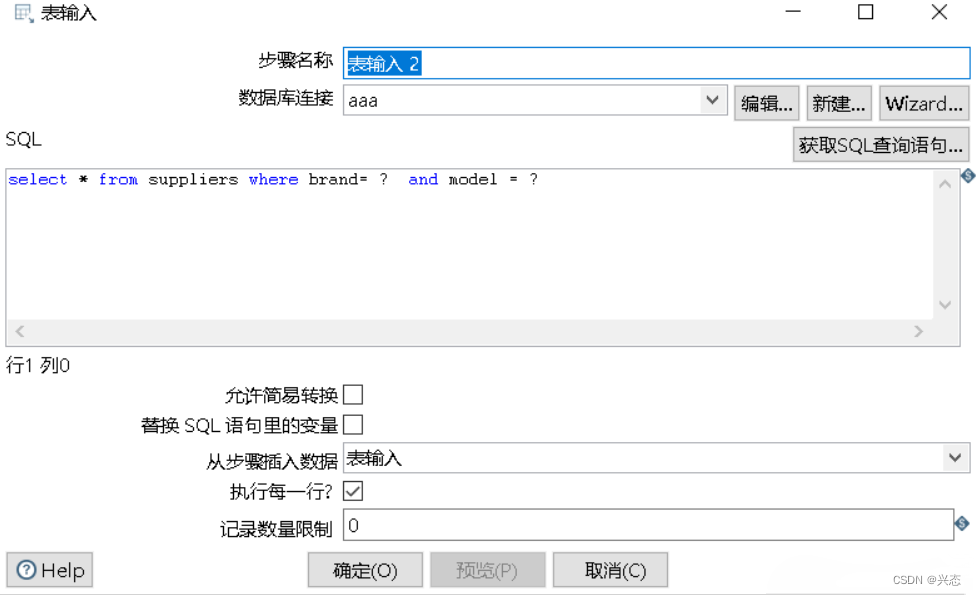
Task: Open the 数据库连接 dropdown
Action: [711, 100]
